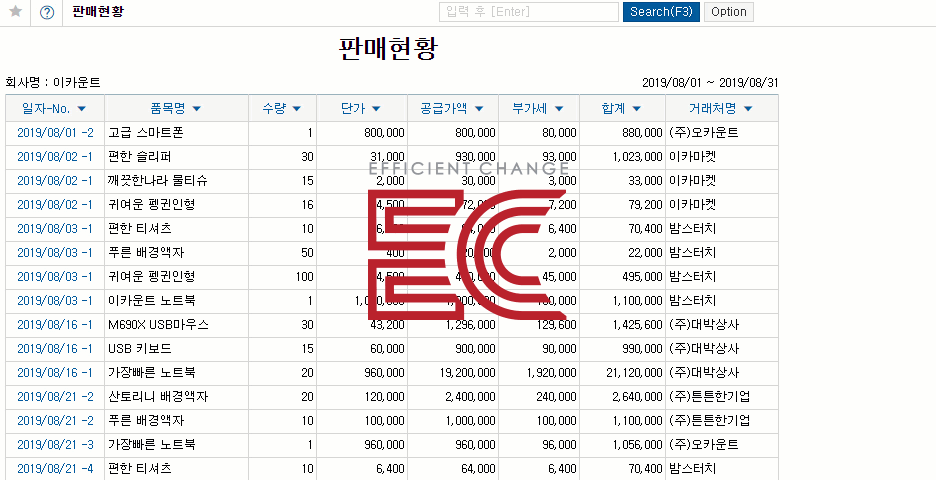Click the date range 2019/08/01 ~ 2019/08/31

tap(710, 83)
